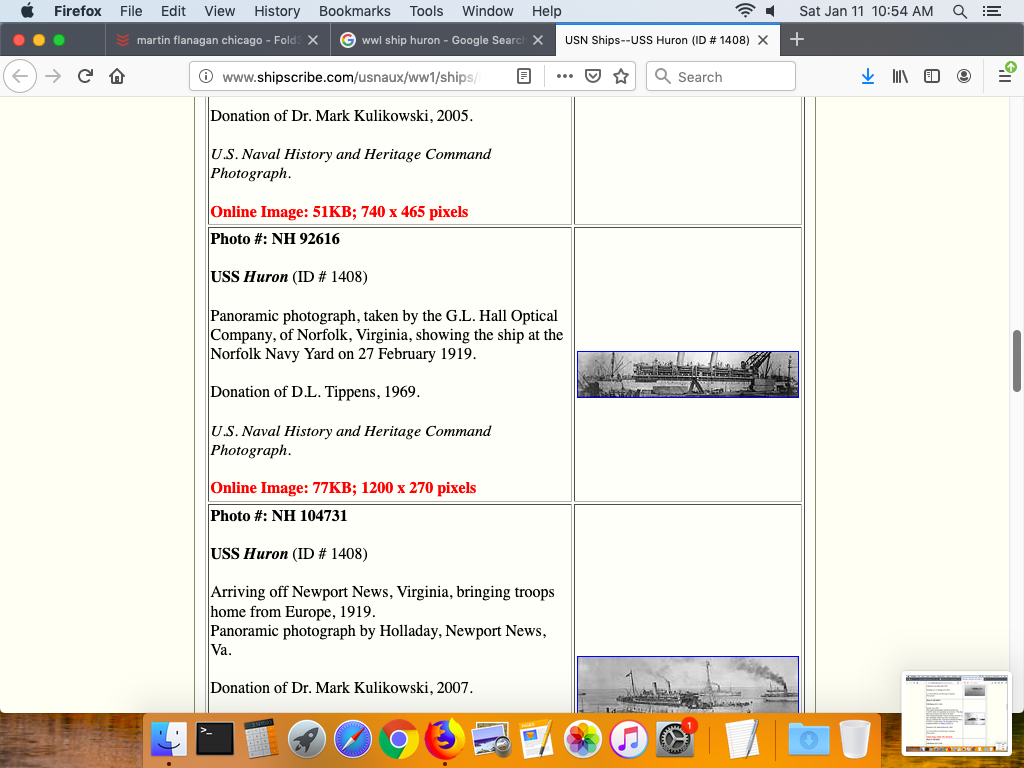The image size is (1024, 768).
Task: Toggle the Firefox sidebar
Action: click(x=932, y=77)
